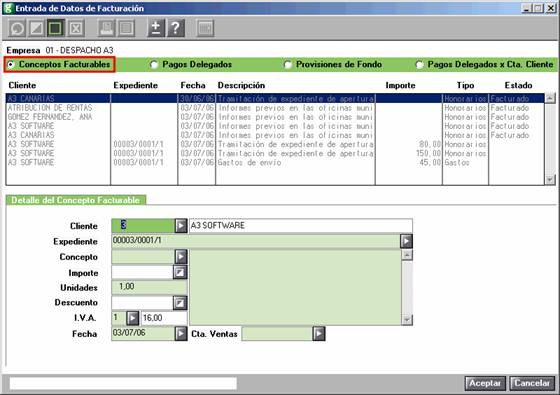Click the I.V.A. type code field showing 1
The height and width of the screenshot is (395, 560).
click(119, 318)
